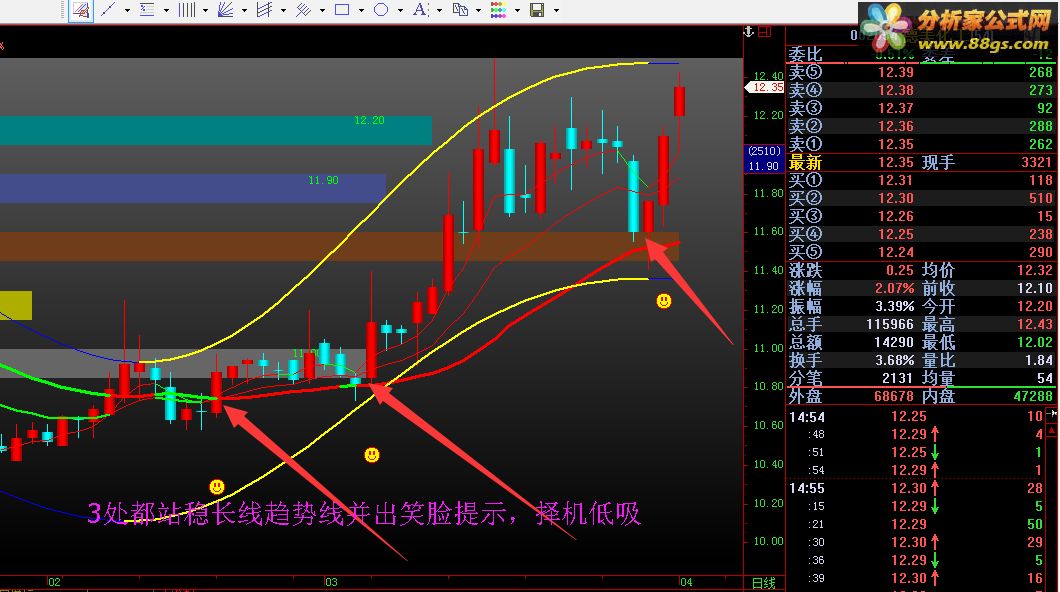
Task: Click the smiley face signal under first arrow
Action: click(216, 486)
